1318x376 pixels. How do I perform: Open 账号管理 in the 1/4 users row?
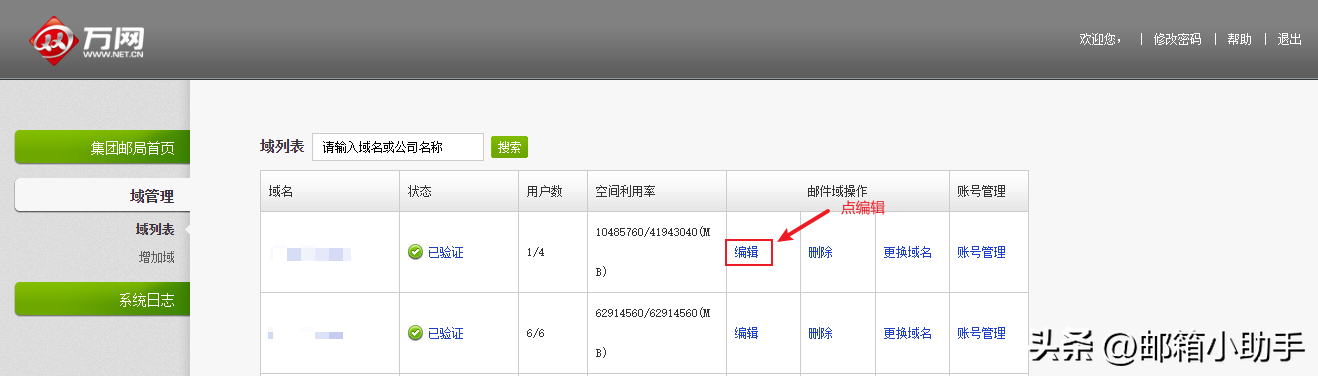981,252
